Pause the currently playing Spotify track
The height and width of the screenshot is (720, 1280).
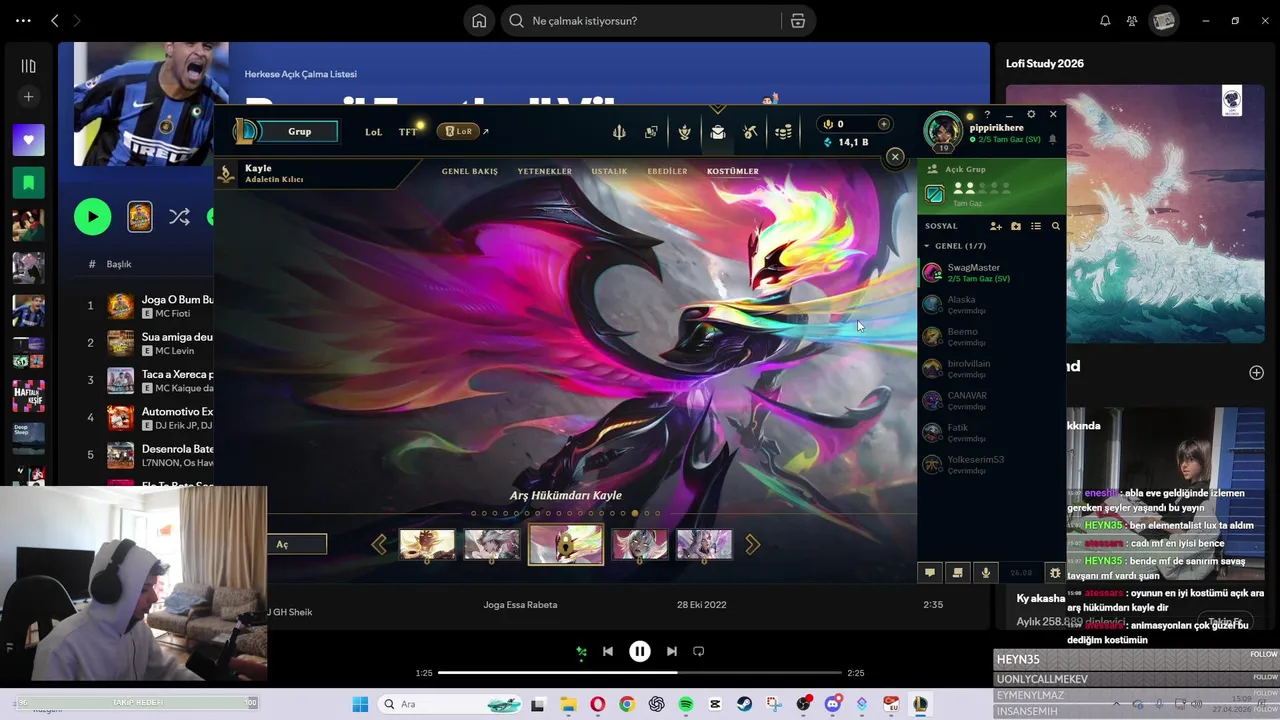(640, 651)
